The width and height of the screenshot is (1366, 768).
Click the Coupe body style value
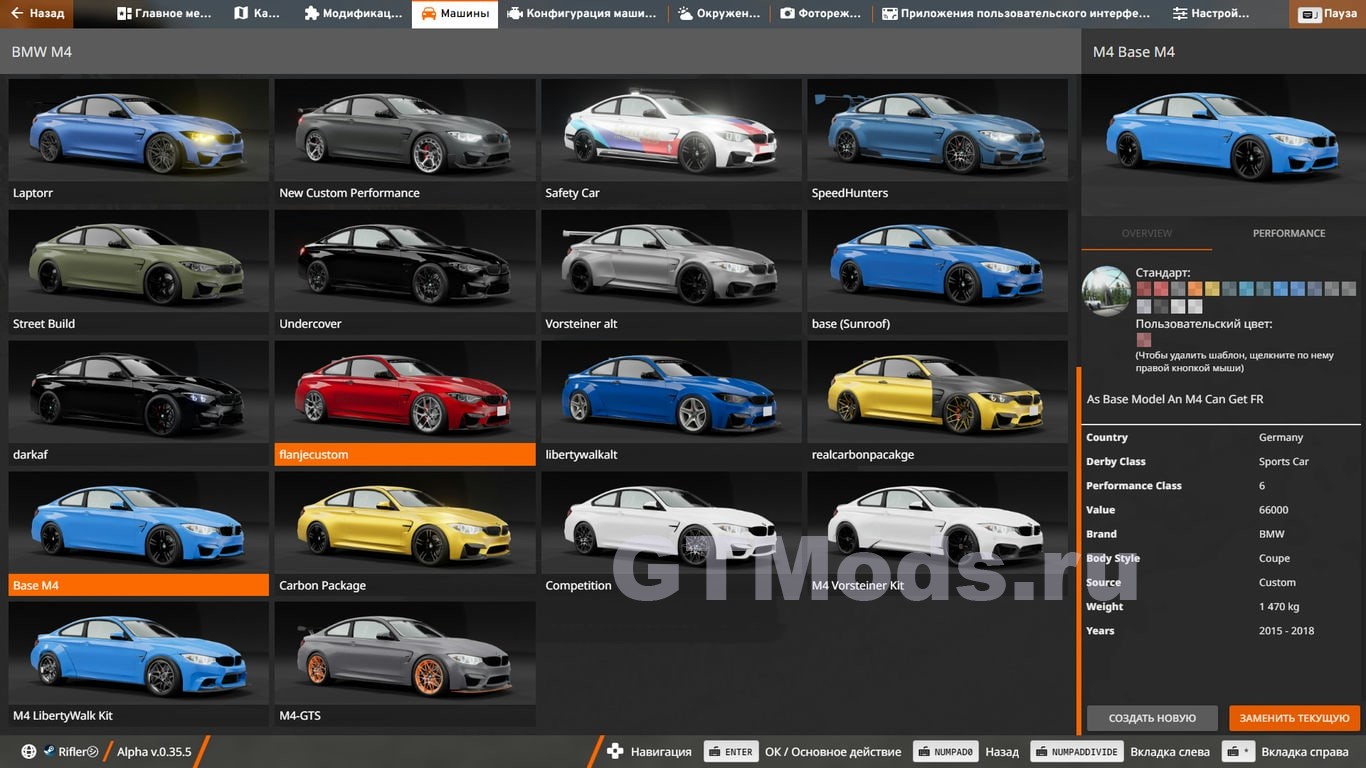1274,558
